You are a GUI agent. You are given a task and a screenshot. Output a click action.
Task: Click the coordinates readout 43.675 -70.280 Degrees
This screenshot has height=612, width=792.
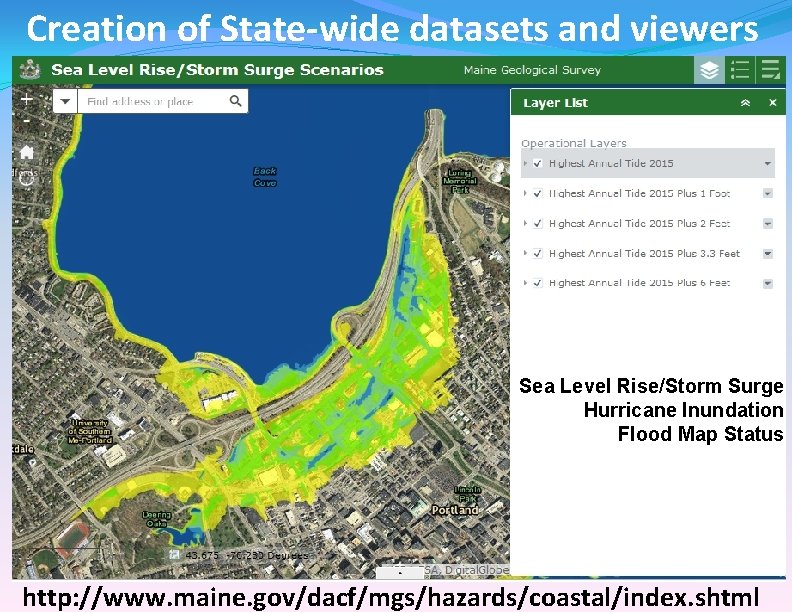[x=246, y=555]
